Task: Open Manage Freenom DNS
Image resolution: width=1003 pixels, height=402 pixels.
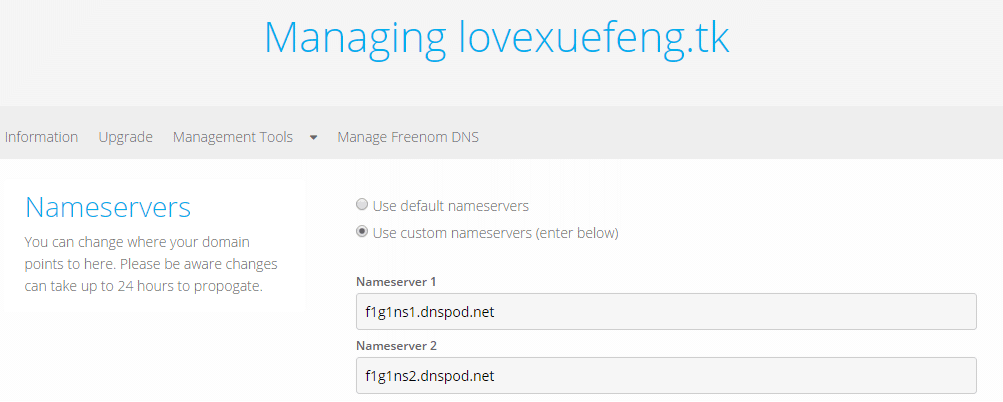Action: (x=408, y=137)
